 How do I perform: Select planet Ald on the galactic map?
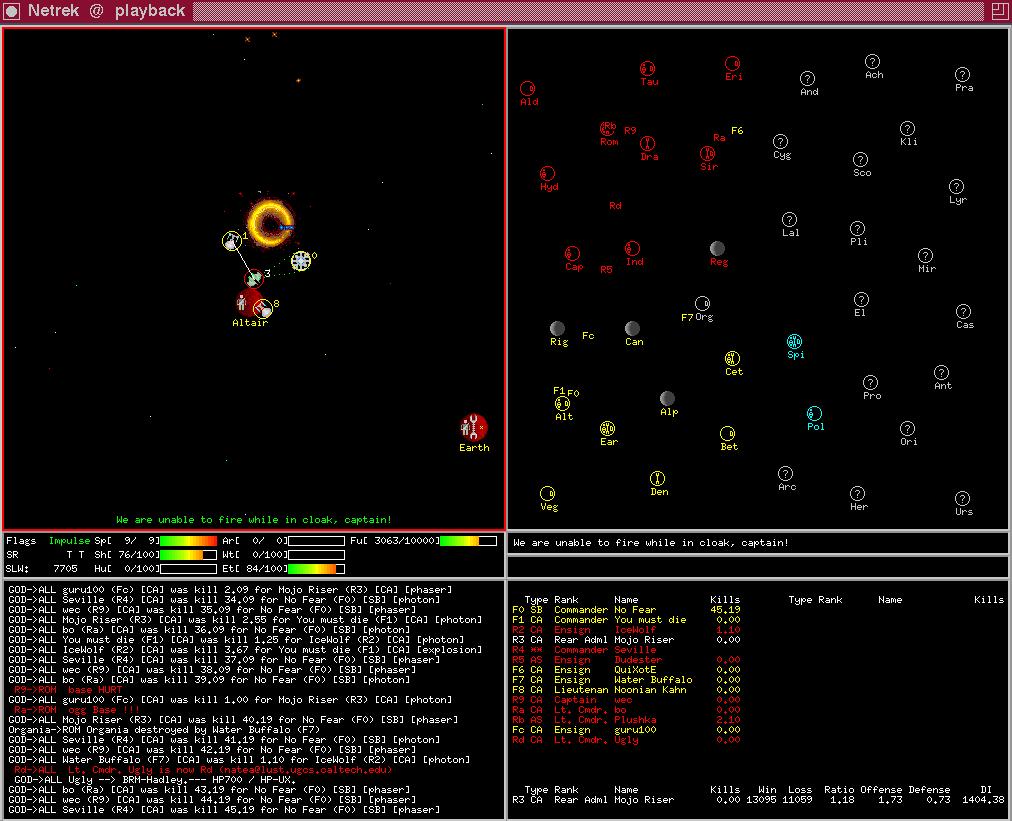527,88
